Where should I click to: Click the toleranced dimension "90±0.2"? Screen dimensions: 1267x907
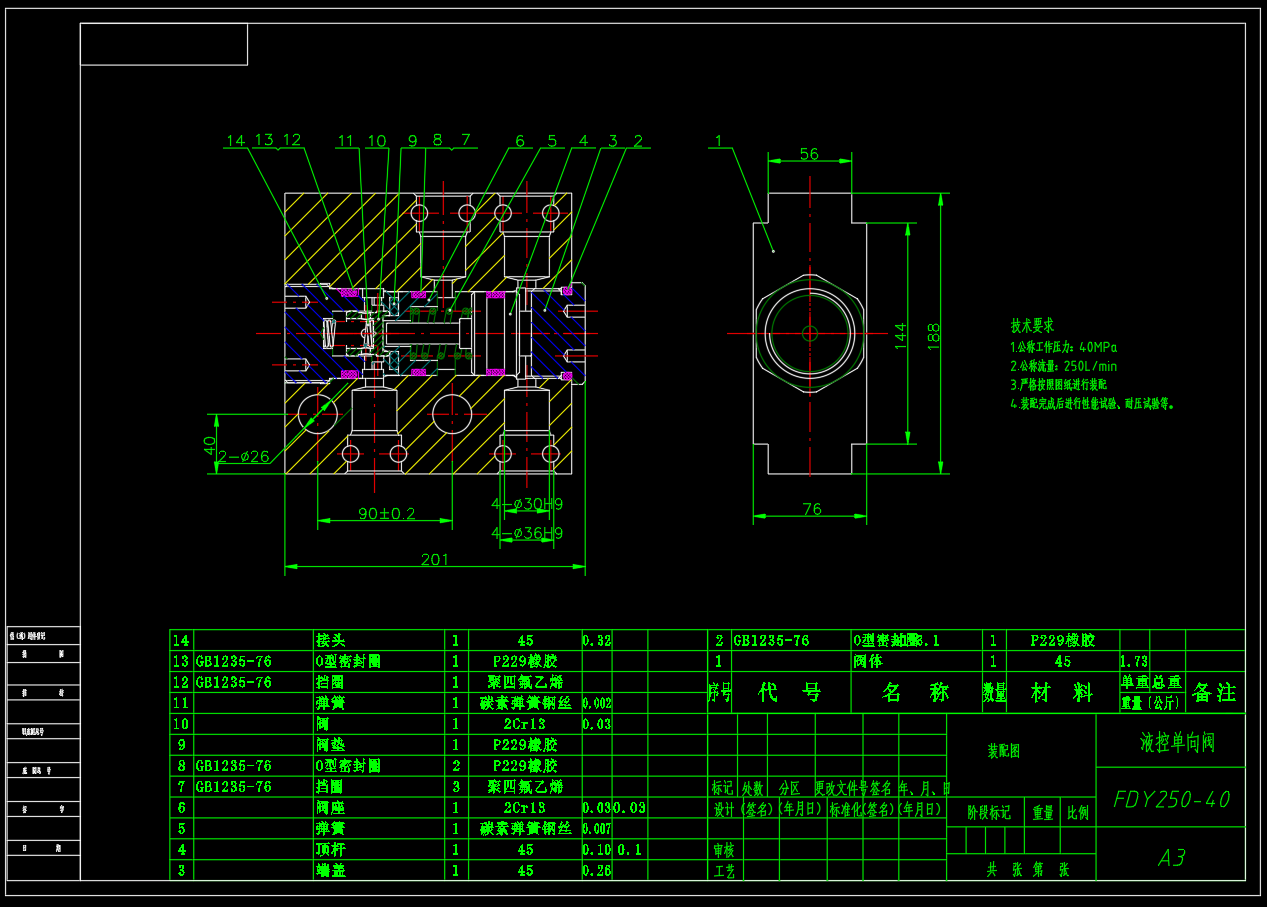coord(386,514)
